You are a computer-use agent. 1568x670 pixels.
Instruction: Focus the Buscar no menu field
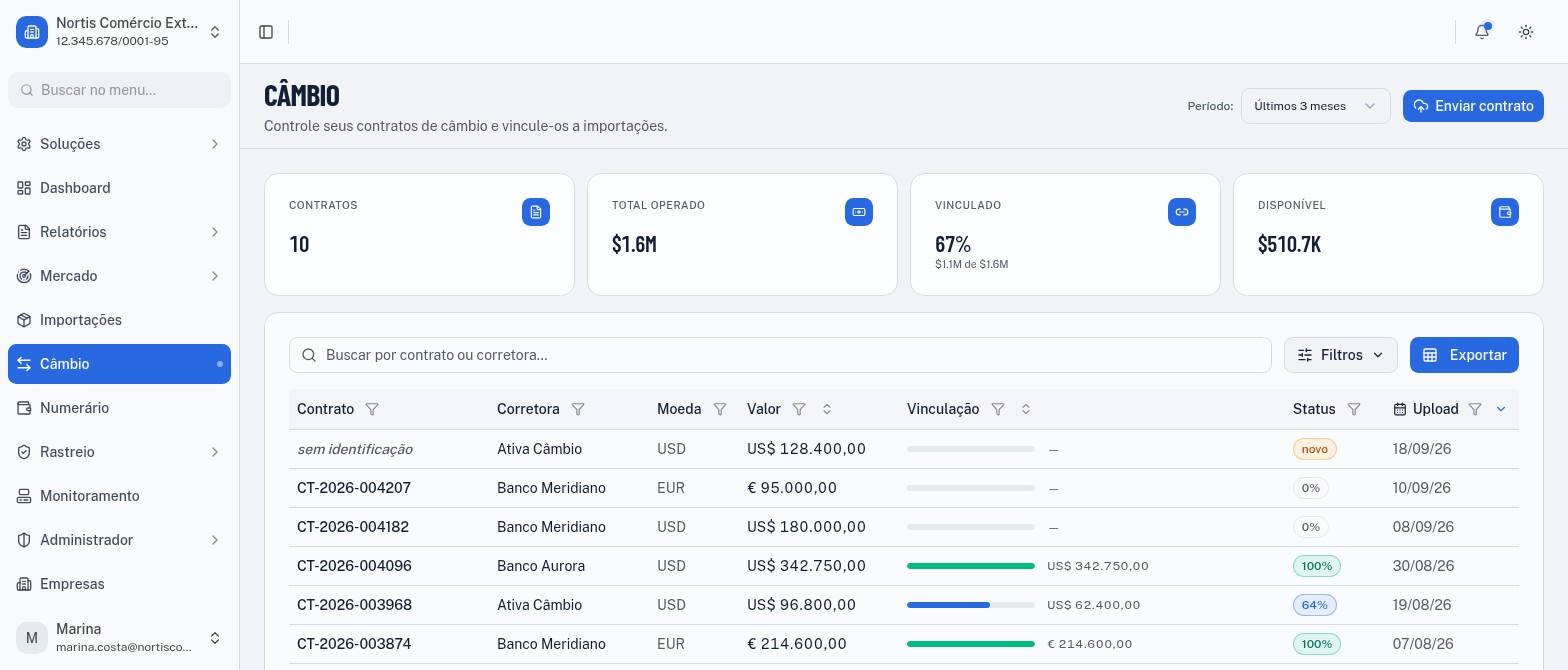click(x=119, y=90)
